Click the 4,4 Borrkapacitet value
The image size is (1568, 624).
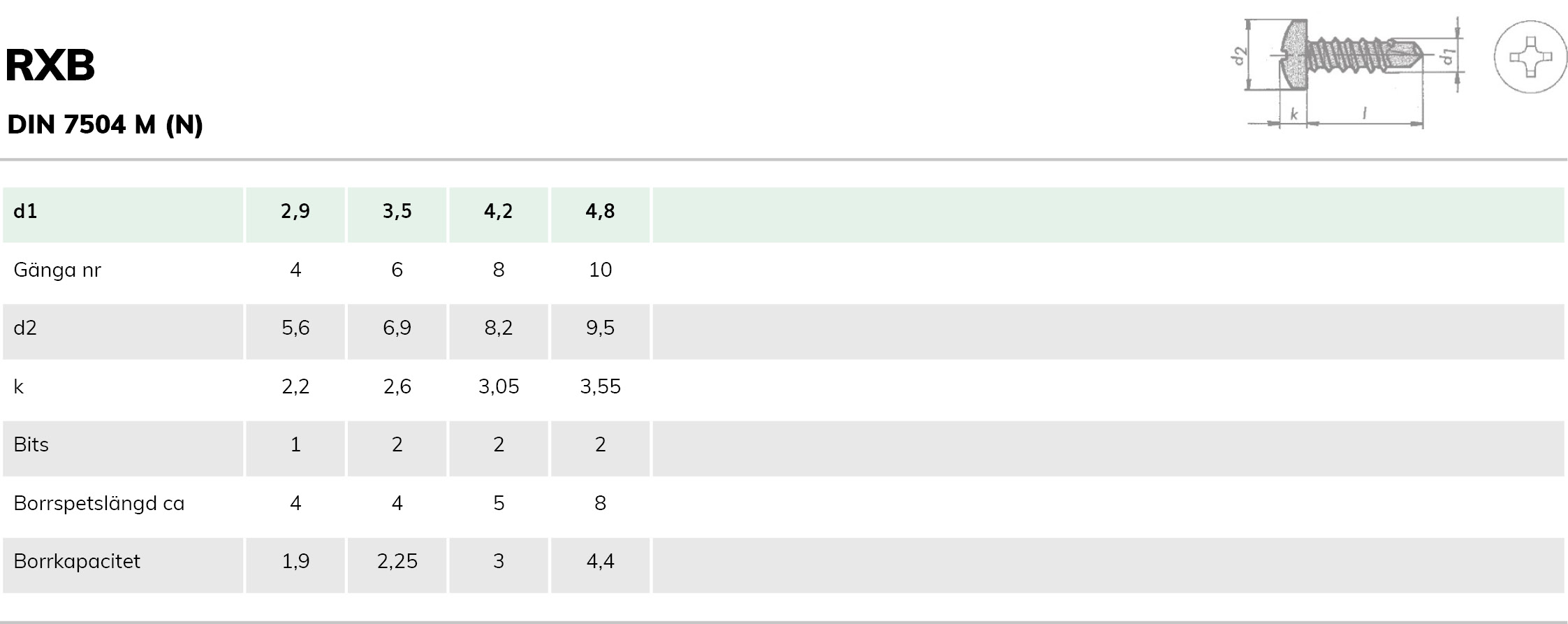tap(600, 562)
